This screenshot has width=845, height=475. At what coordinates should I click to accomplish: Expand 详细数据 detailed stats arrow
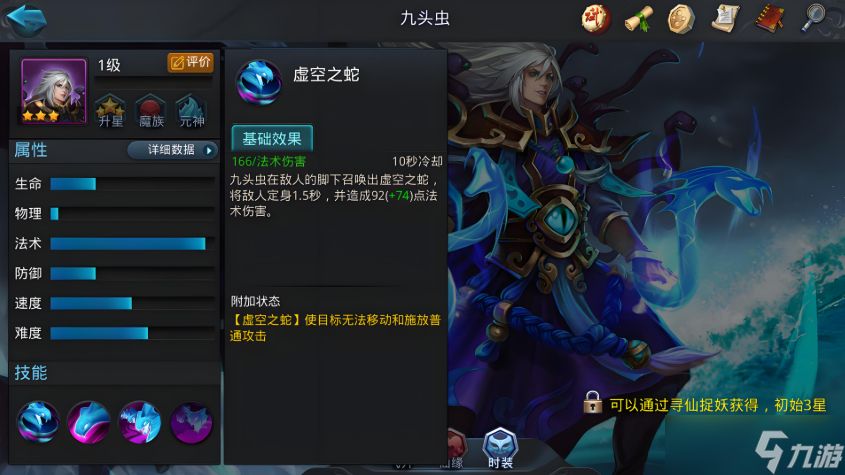tap(172, 150)
